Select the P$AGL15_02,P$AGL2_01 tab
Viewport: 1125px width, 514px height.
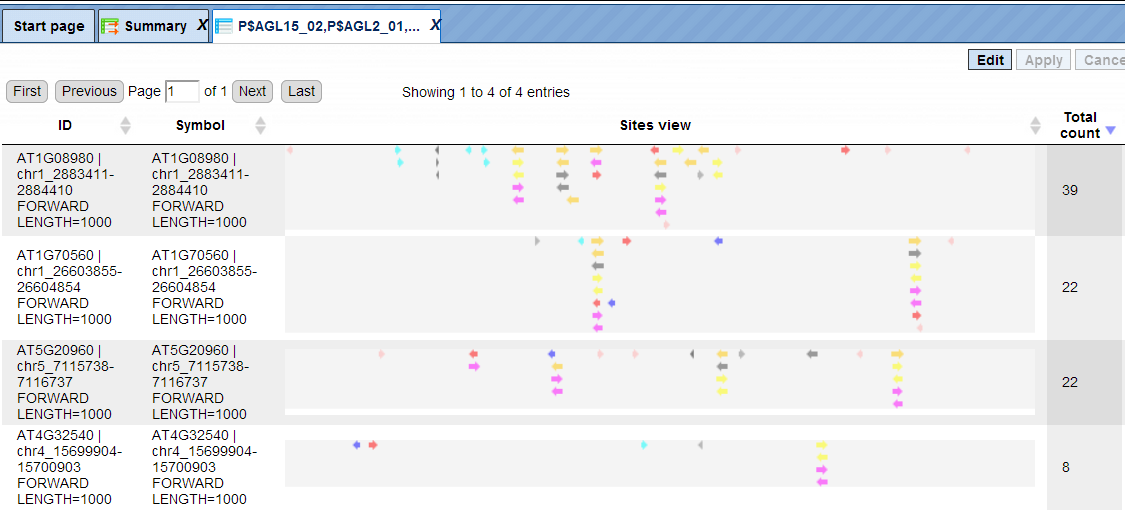(x=328, y=27)
